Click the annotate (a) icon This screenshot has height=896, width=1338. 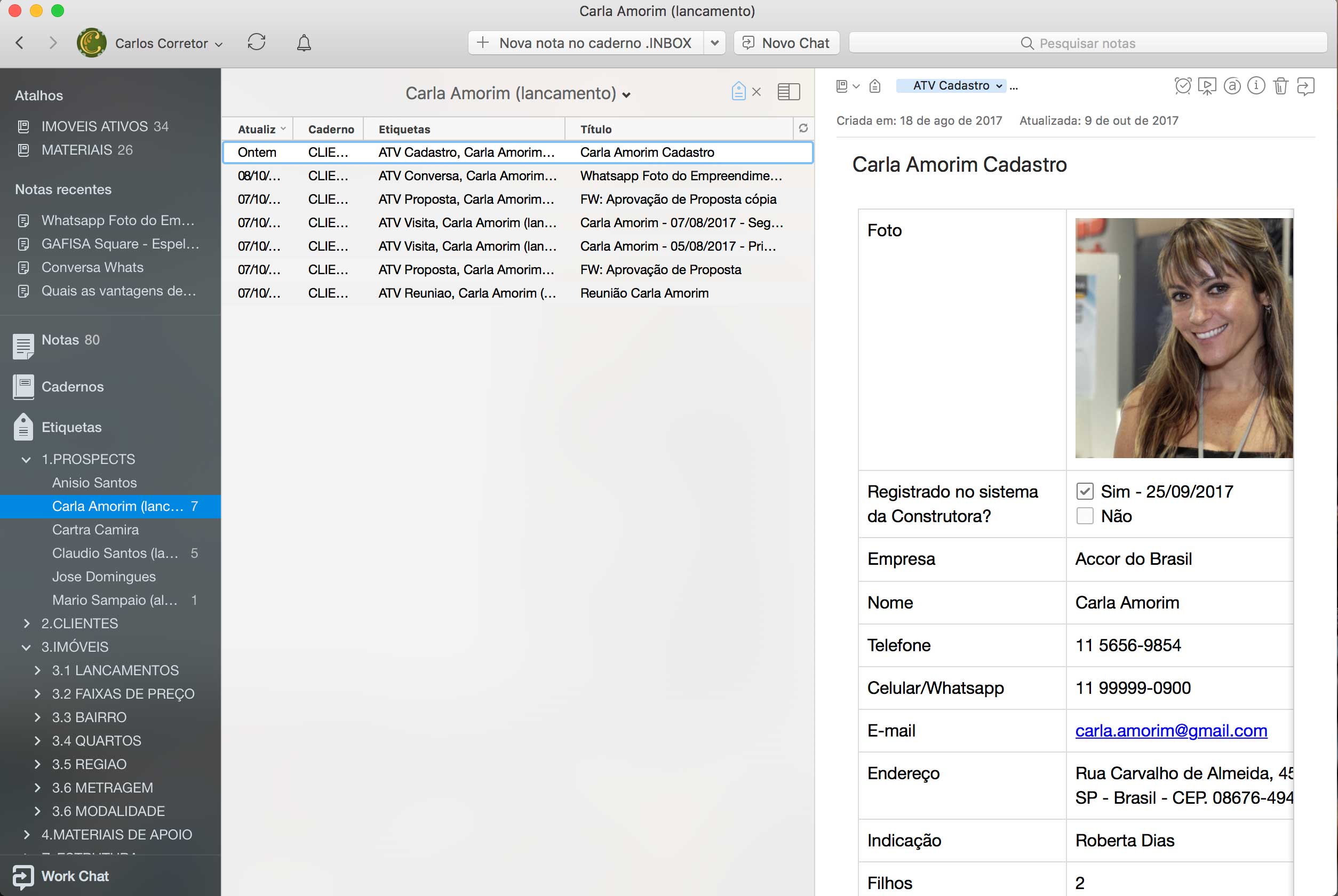coord(1232,86)
